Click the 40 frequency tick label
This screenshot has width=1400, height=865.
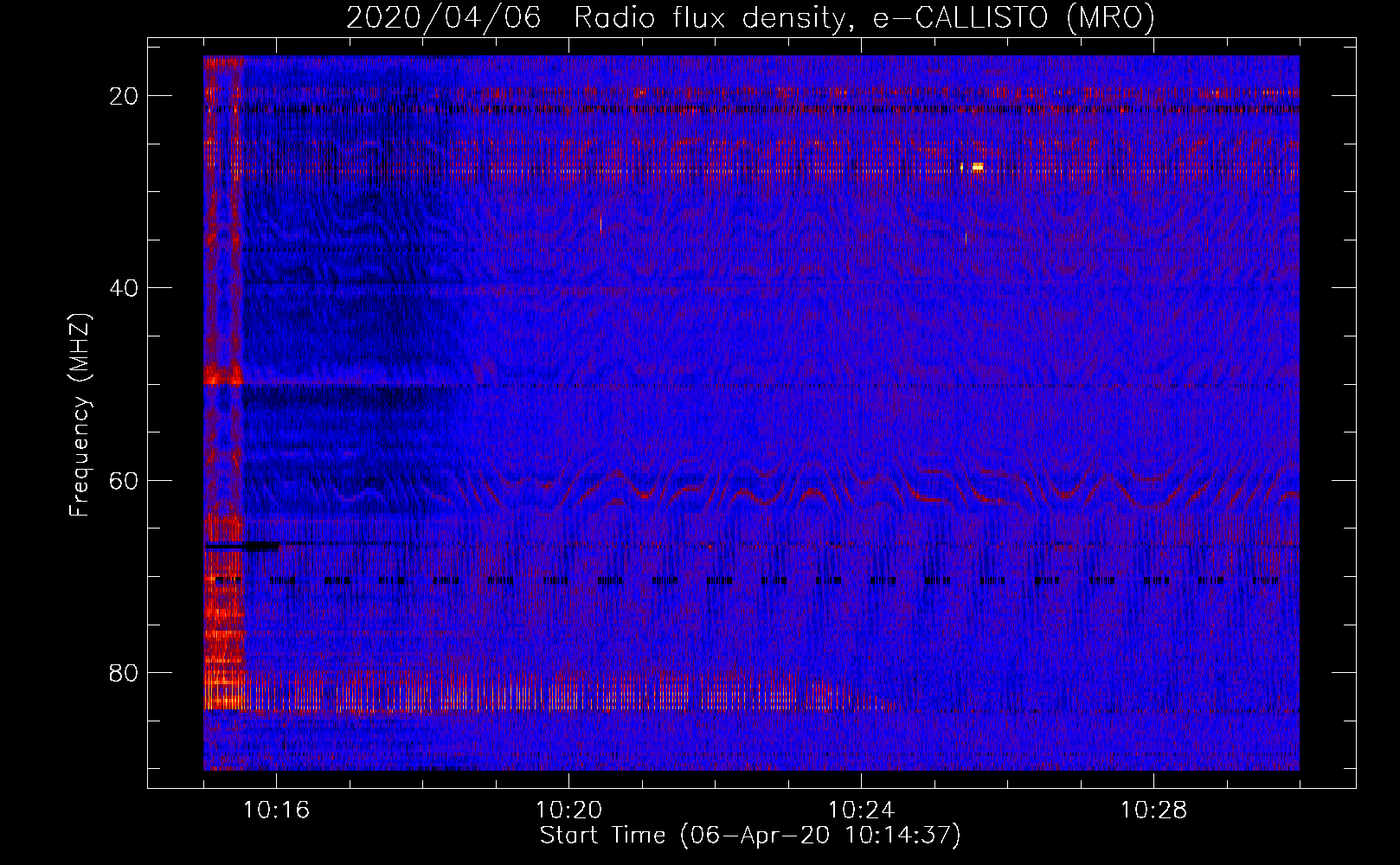[124, 288]
